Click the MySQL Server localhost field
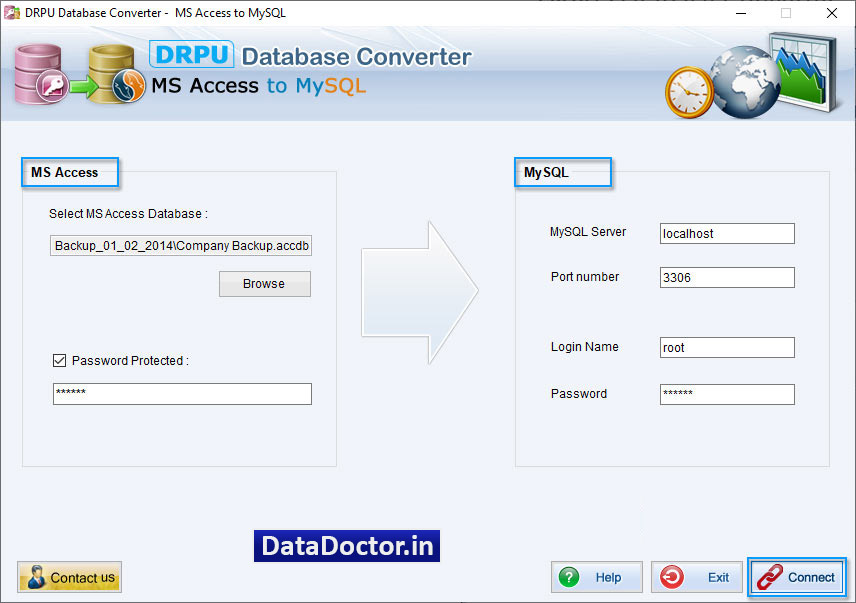Image resolution: width=856 pixels, height=603 pixels. [727, 233]
